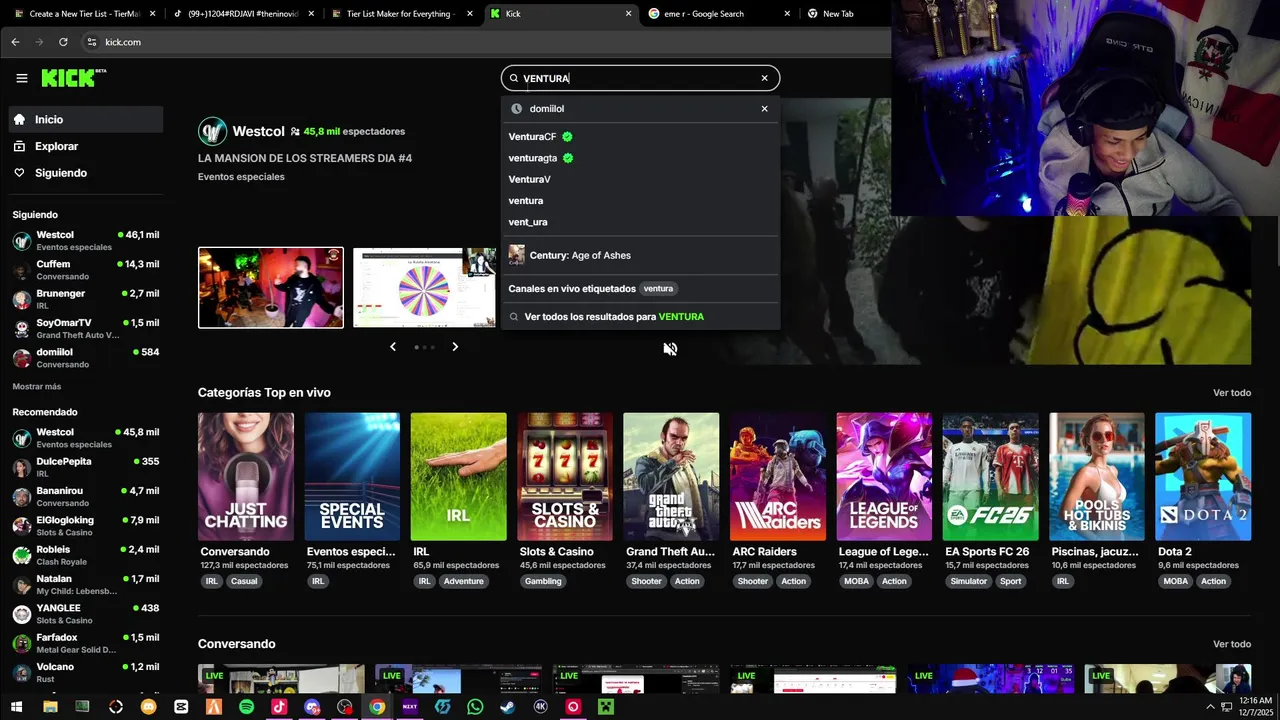This screenshot has height=720, width=1280.
Task: Open ElGlogloking recommended channel
Action: pos(86,526)
